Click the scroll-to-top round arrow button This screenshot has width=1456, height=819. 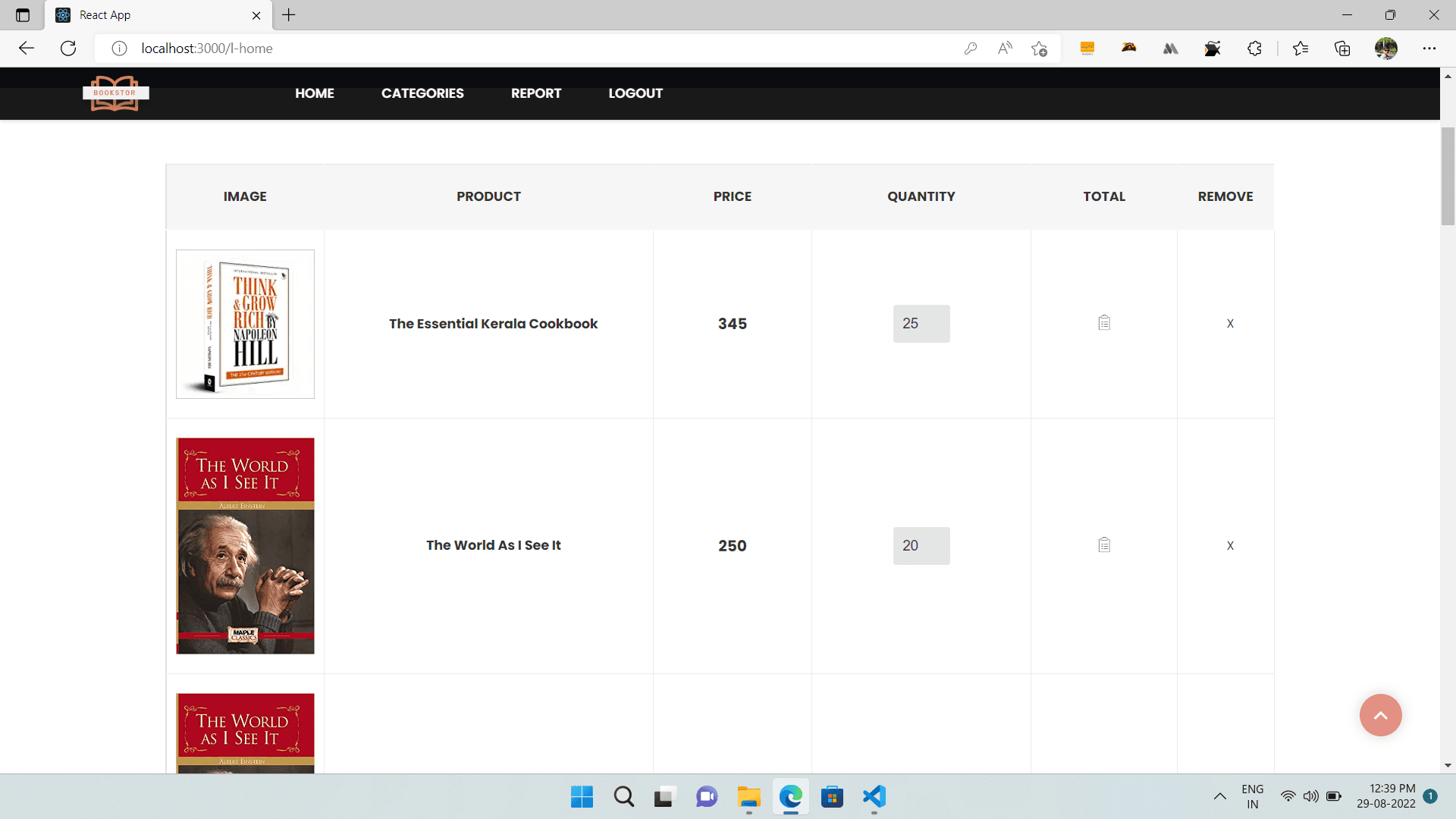(1381, 715)
